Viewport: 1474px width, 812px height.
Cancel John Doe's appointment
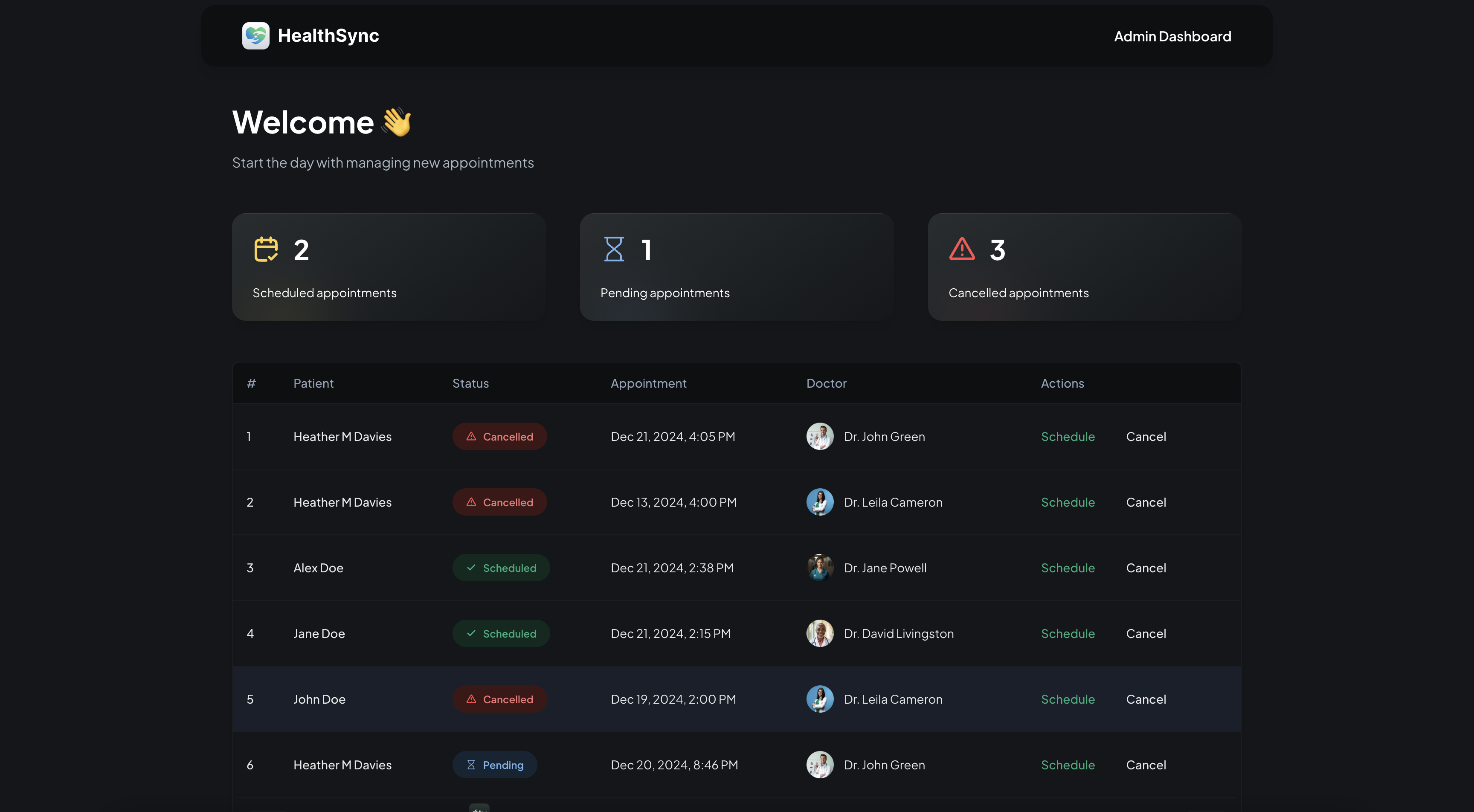tap(1146, 699)
